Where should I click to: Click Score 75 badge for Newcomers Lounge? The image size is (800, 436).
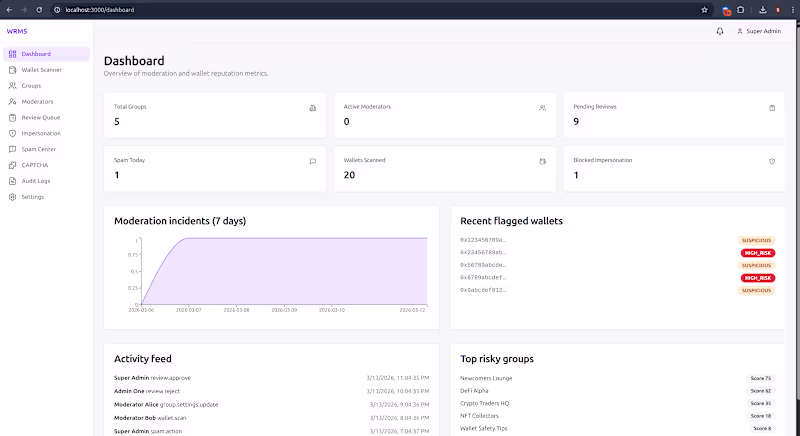pyautogui.click(x=761, y=378)
